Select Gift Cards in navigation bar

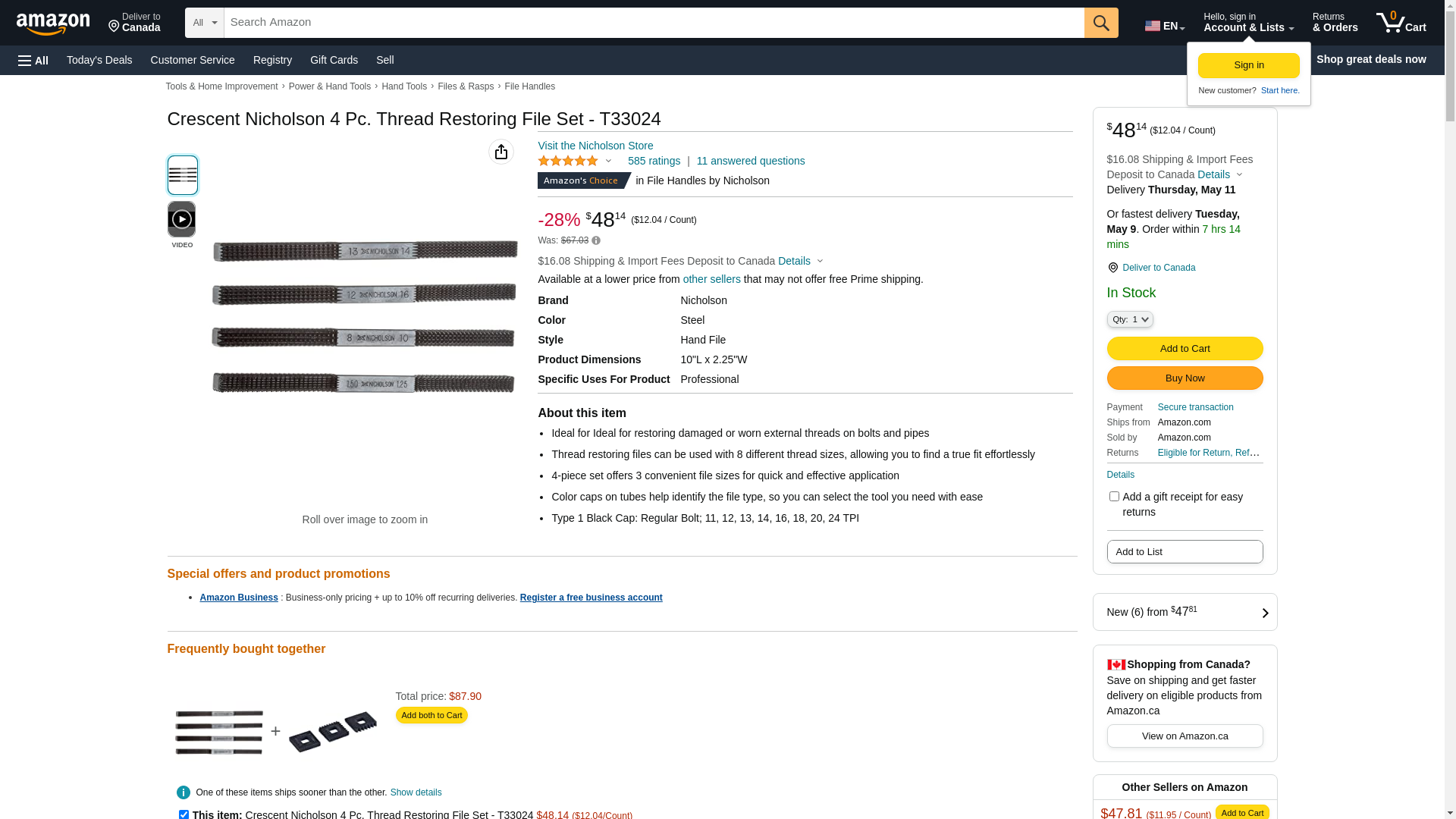334,60
